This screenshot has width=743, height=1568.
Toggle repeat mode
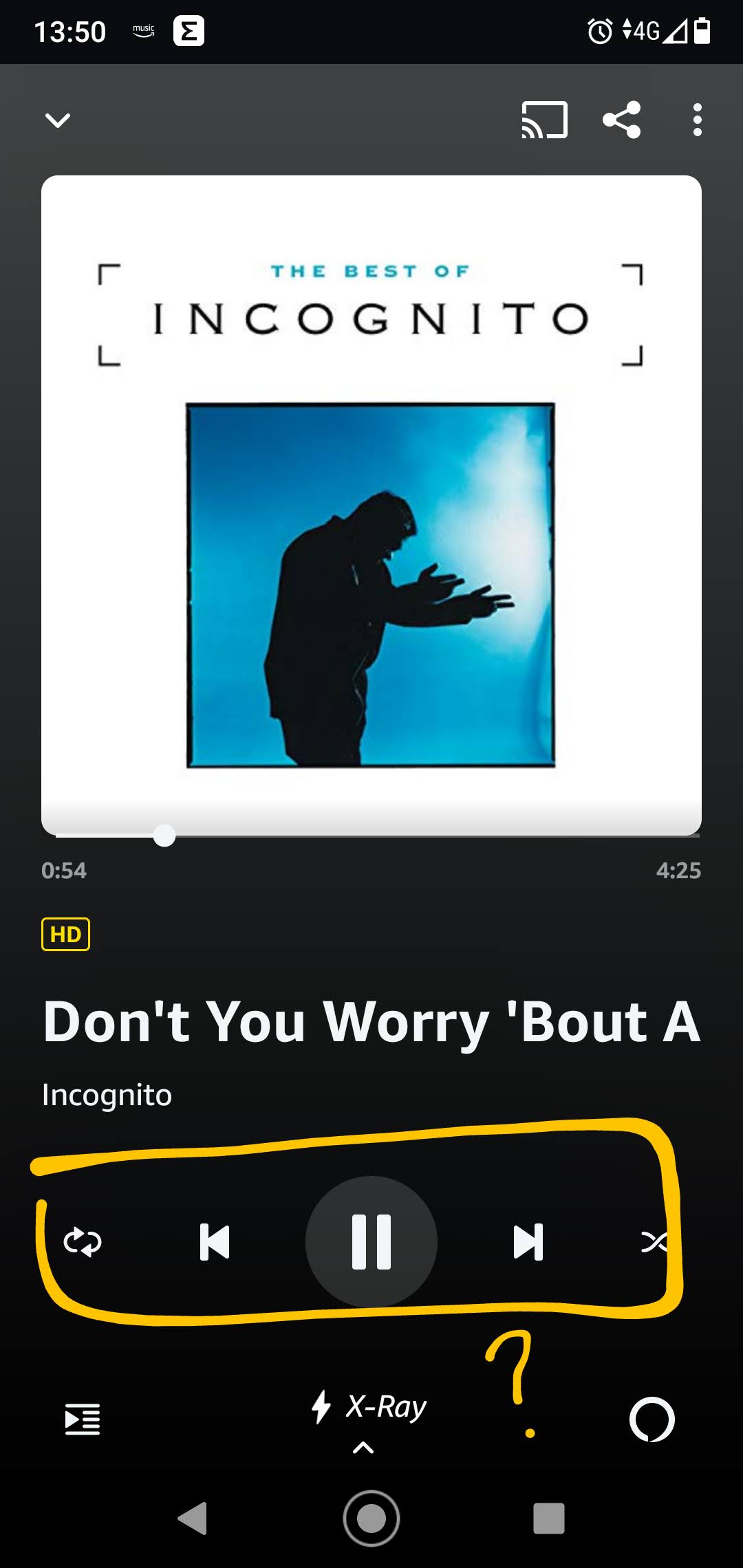83,1242
